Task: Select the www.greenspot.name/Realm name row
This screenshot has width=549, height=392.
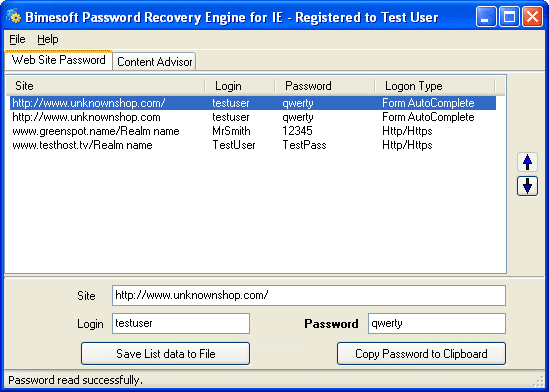Action: 253,131
